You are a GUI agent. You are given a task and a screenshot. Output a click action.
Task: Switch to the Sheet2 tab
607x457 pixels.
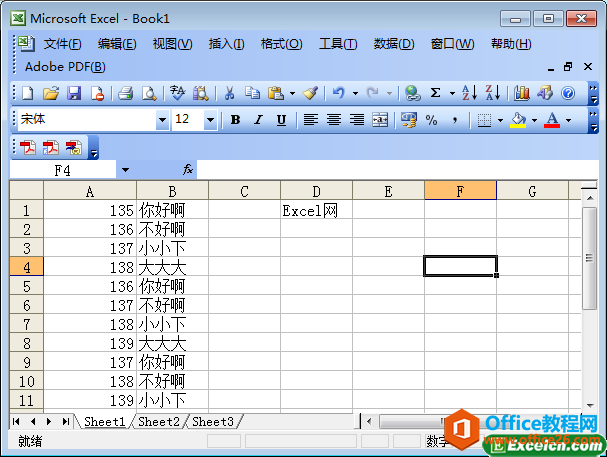159,421
